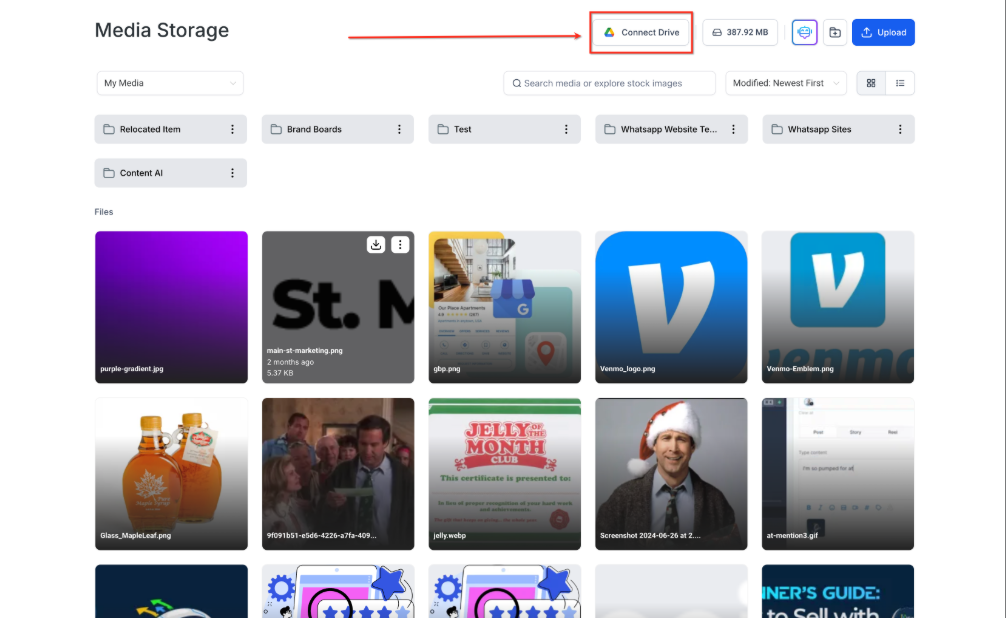Focus the Search media or explore stock images field

[x=610, y=83]
